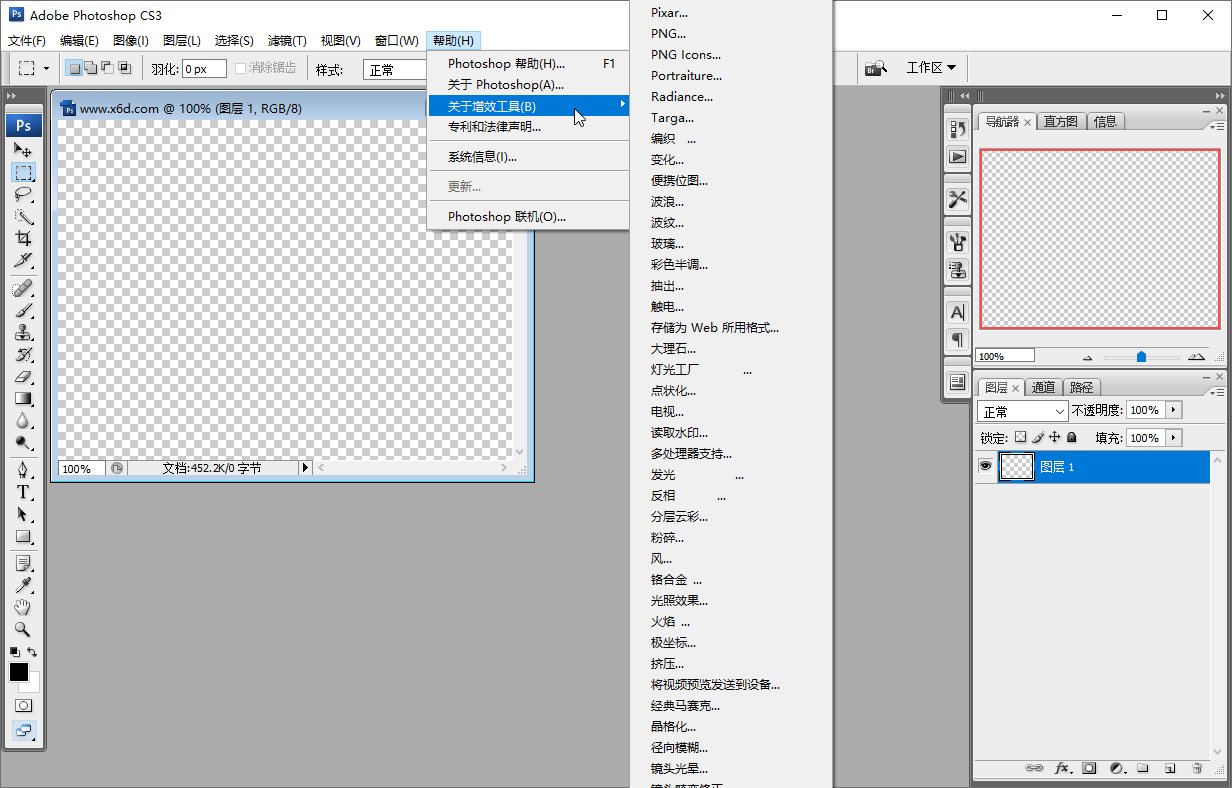Choose the Zoom magnifier tool

pos(23,630)
